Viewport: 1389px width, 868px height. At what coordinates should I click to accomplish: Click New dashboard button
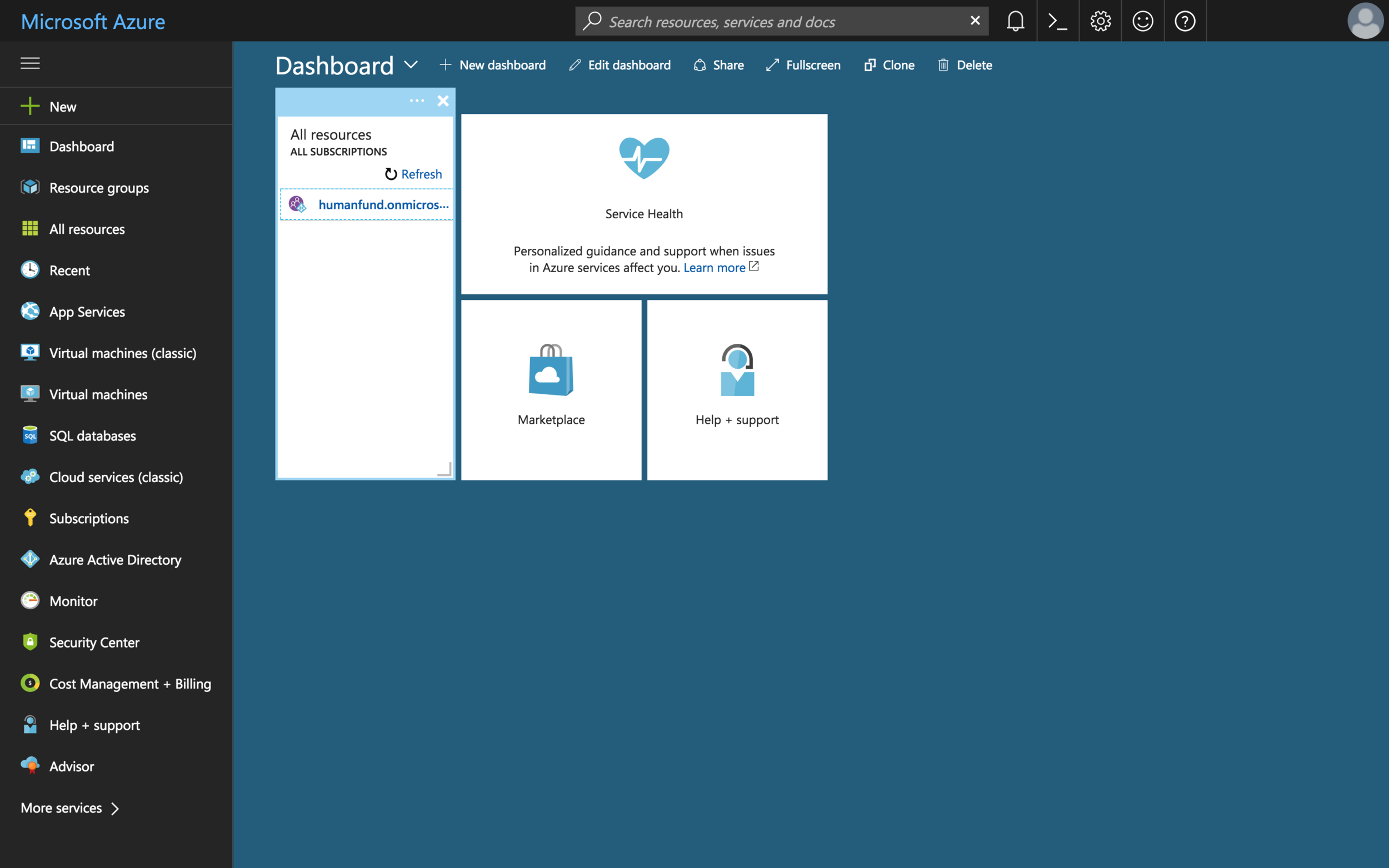tap(493, 65)
